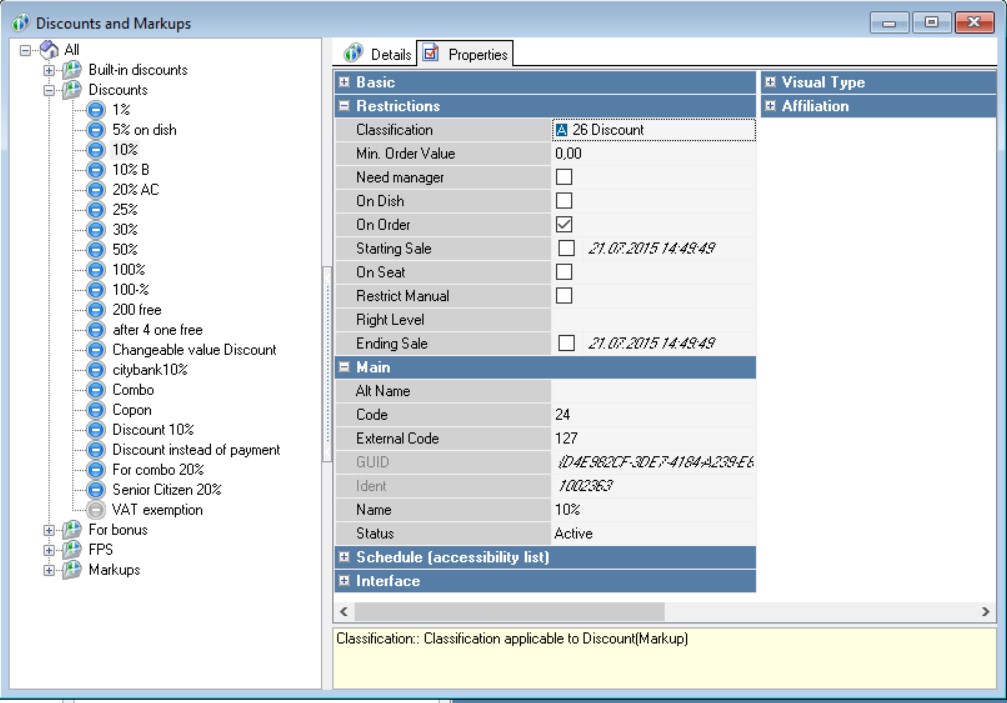Click the Senior Citizen 20% discount icon
Viewport: 1007px width, 703px height.
tap(96, 490)
